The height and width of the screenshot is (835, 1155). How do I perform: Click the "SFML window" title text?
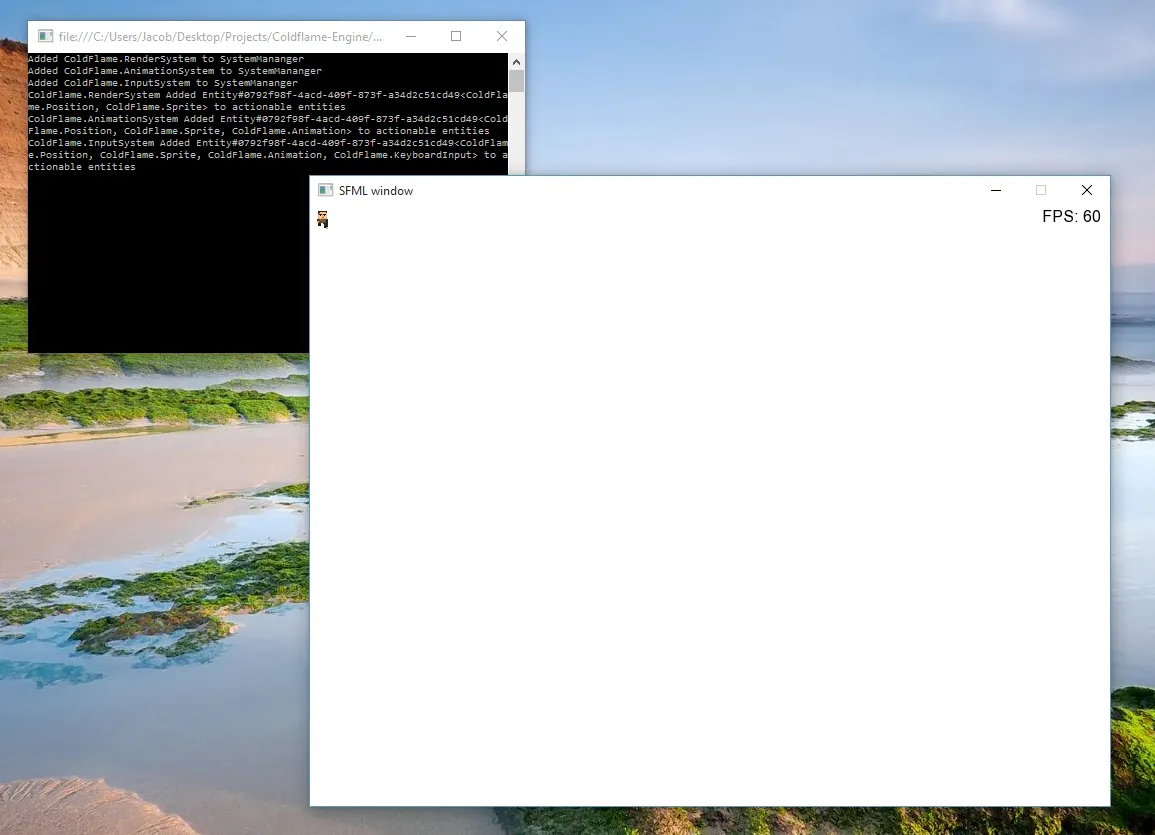coord(376,190)
